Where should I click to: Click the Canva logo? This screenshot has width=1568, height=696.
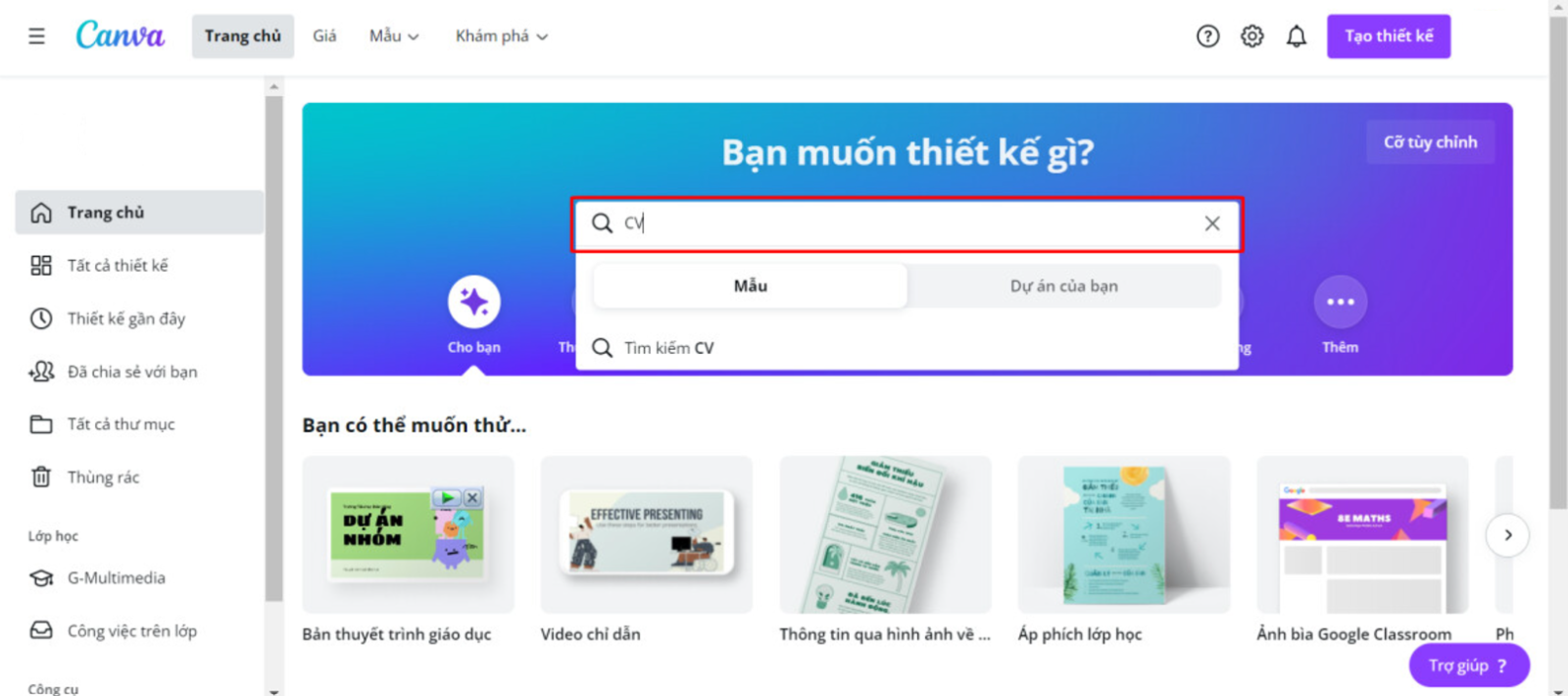pos(120,35)
